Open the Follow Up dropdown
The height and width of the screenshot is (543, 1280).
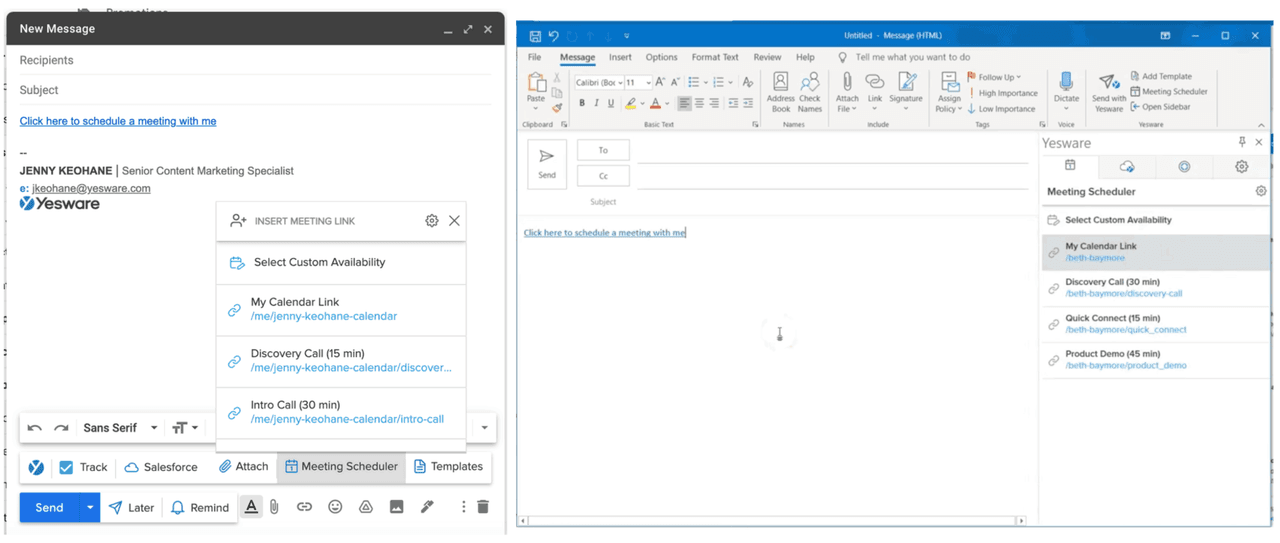click(994, 77)
